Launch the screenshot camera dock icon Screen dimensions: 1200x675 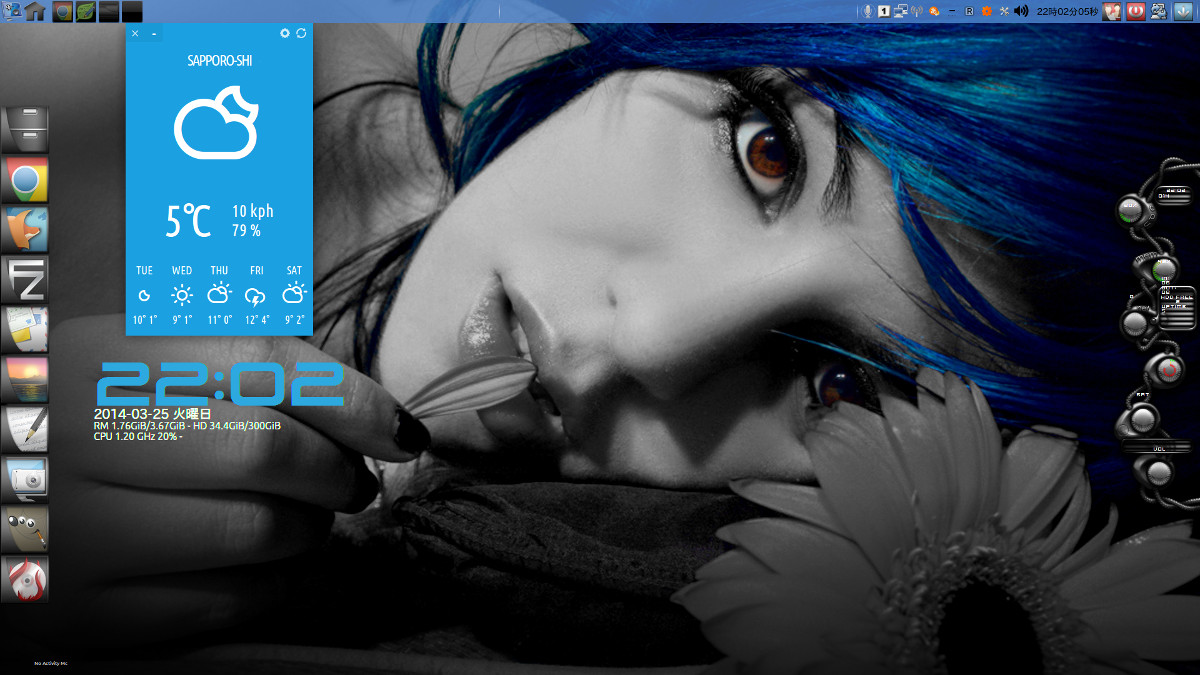[24, 480]
